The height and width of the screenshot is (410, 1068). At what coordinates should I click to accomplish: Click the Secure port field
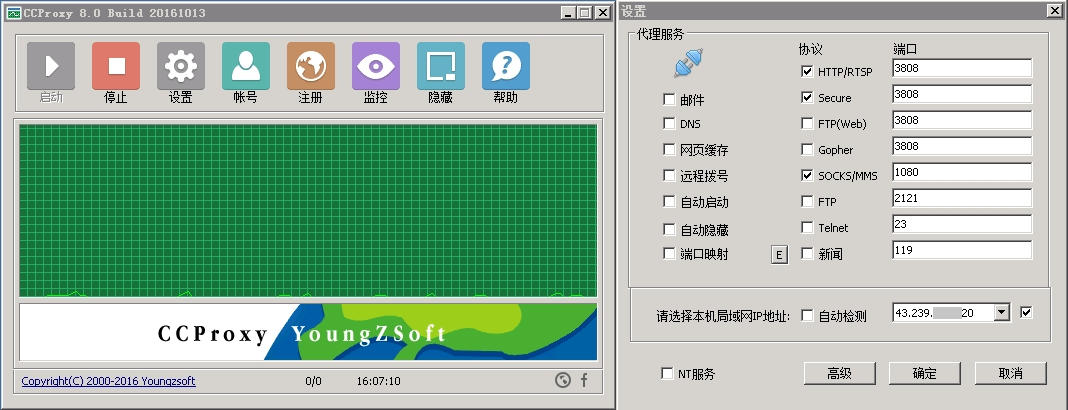coord(962,94)
